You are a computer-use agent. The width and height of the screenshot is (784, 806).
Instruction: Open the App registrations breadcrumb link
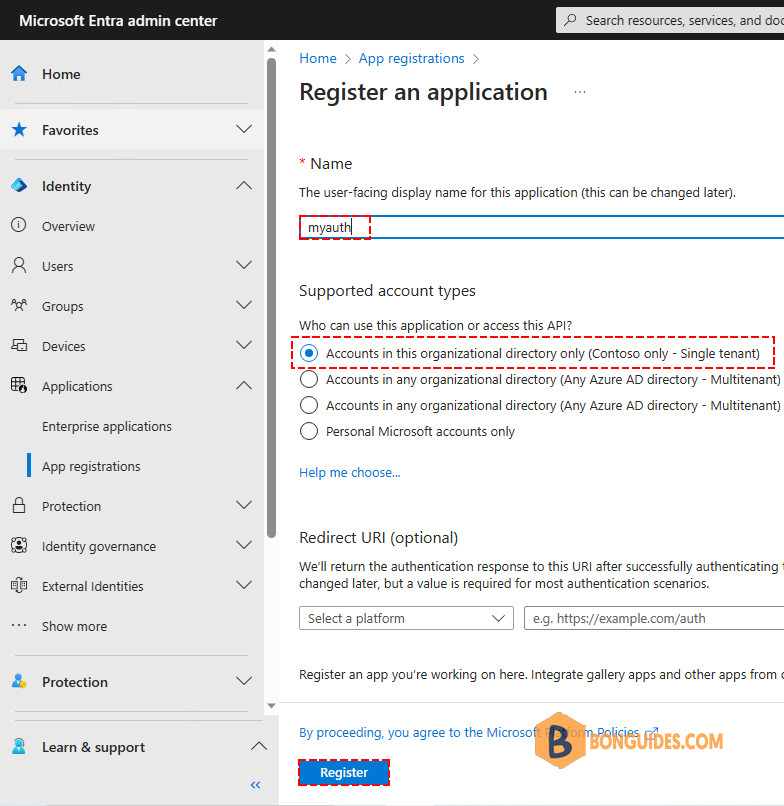[x=411, y=59]
